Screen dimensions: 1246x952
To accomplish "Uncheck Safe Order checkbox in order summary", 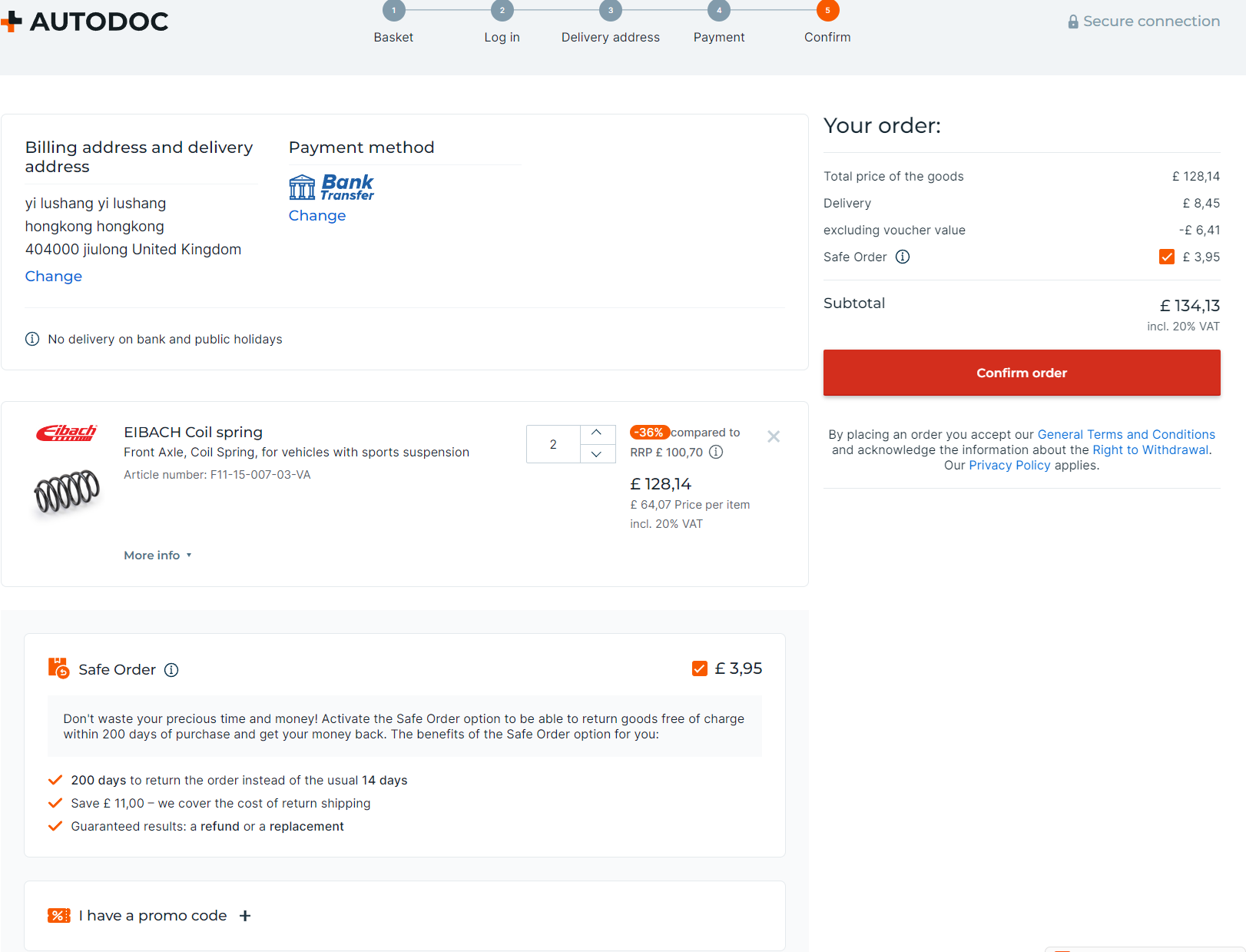I will (1166, 257).
